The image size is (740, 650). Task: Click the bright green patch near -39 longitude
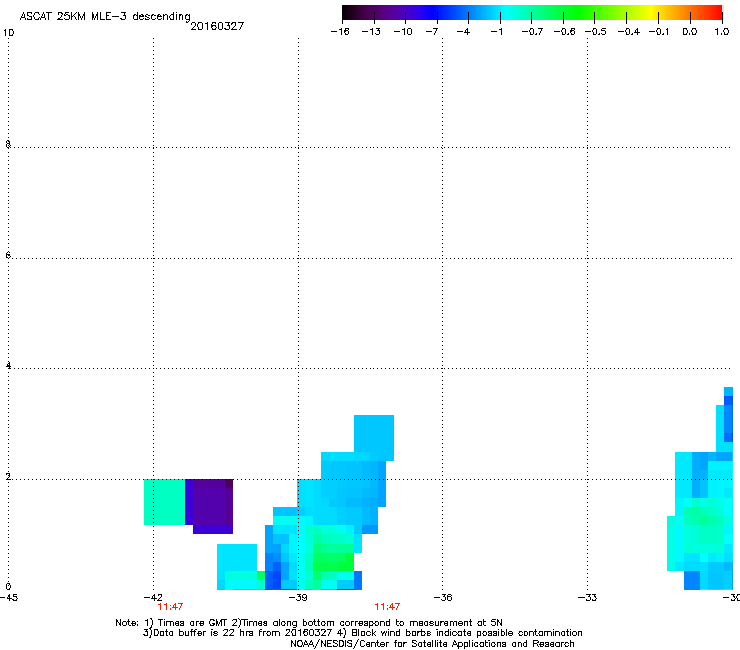pos(334,557)
